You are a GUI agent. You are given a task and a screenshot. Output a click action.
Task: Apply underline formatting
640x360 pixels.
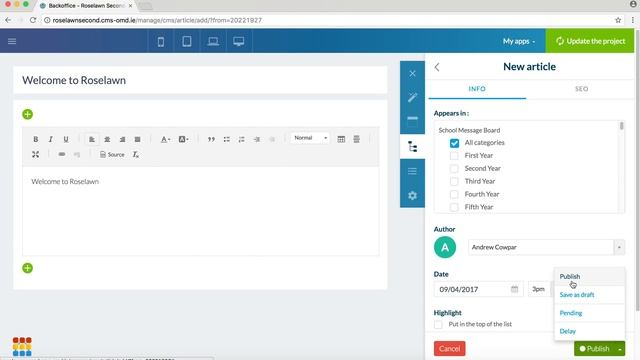[66, 139]
